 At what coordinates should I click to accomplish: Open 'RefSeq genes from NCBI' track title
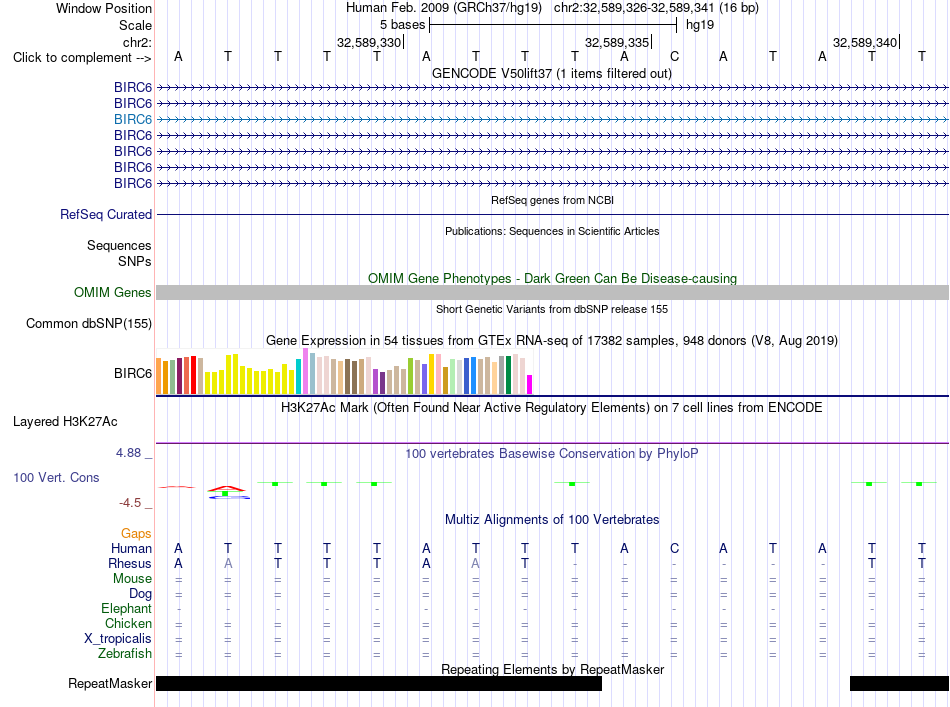[552, 200]
